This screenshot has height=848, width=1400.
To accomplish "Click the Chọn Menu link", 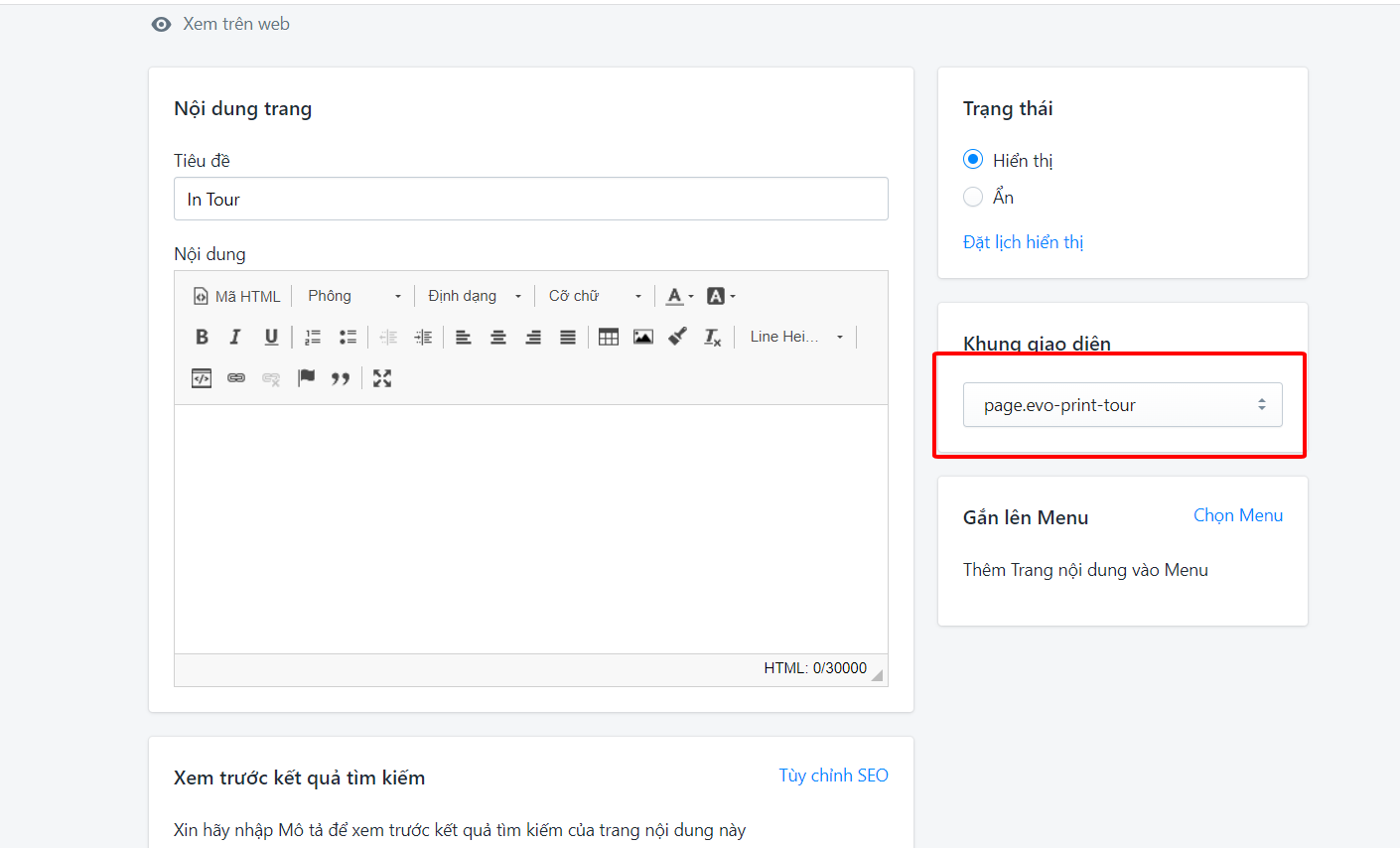I will pyautogui.click(x=1238, y=515).
